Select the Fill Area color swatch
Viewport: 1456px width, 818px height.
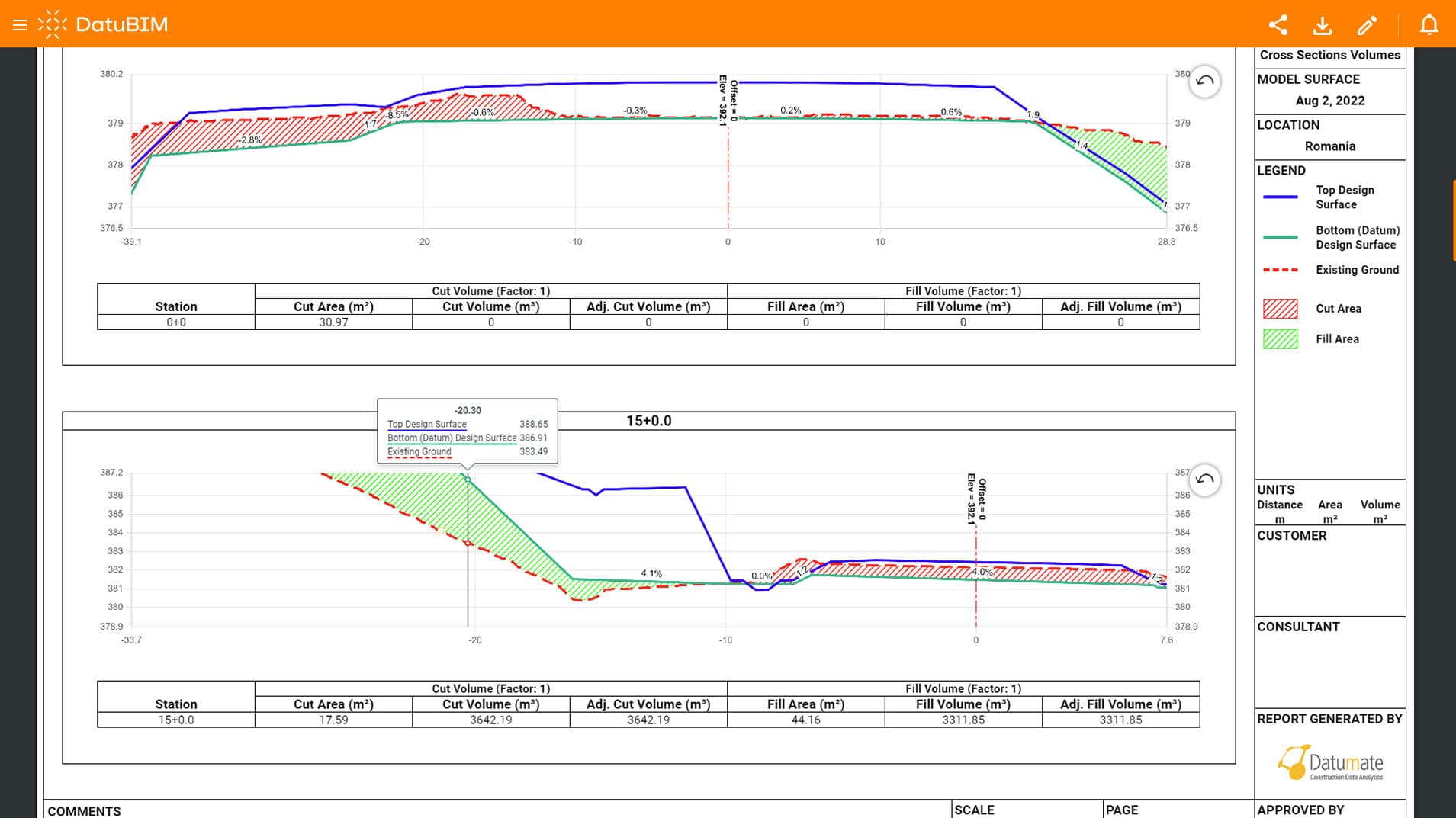[x=1282, y=338]
